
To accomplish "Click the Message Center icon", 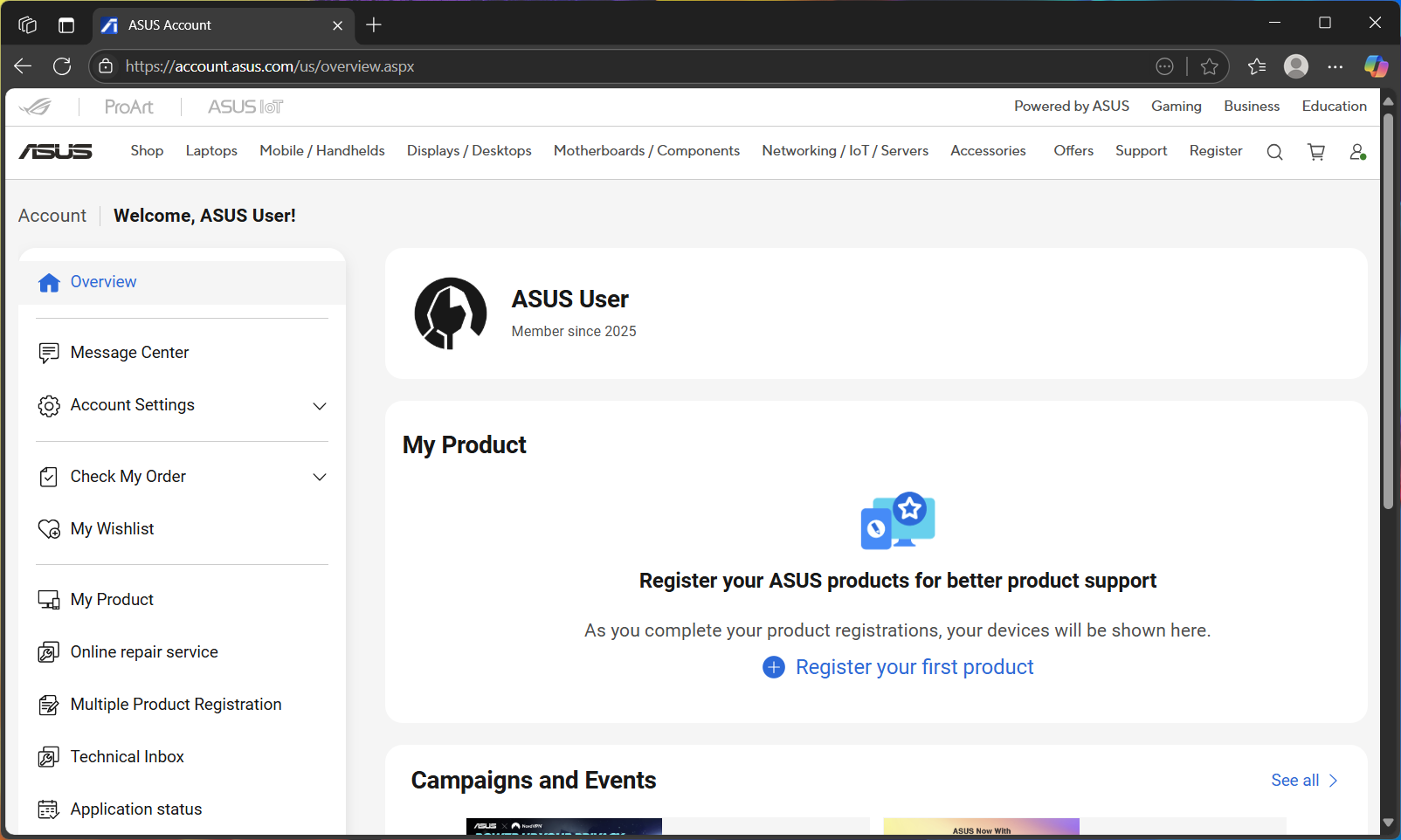I will (x=49, y=353).
